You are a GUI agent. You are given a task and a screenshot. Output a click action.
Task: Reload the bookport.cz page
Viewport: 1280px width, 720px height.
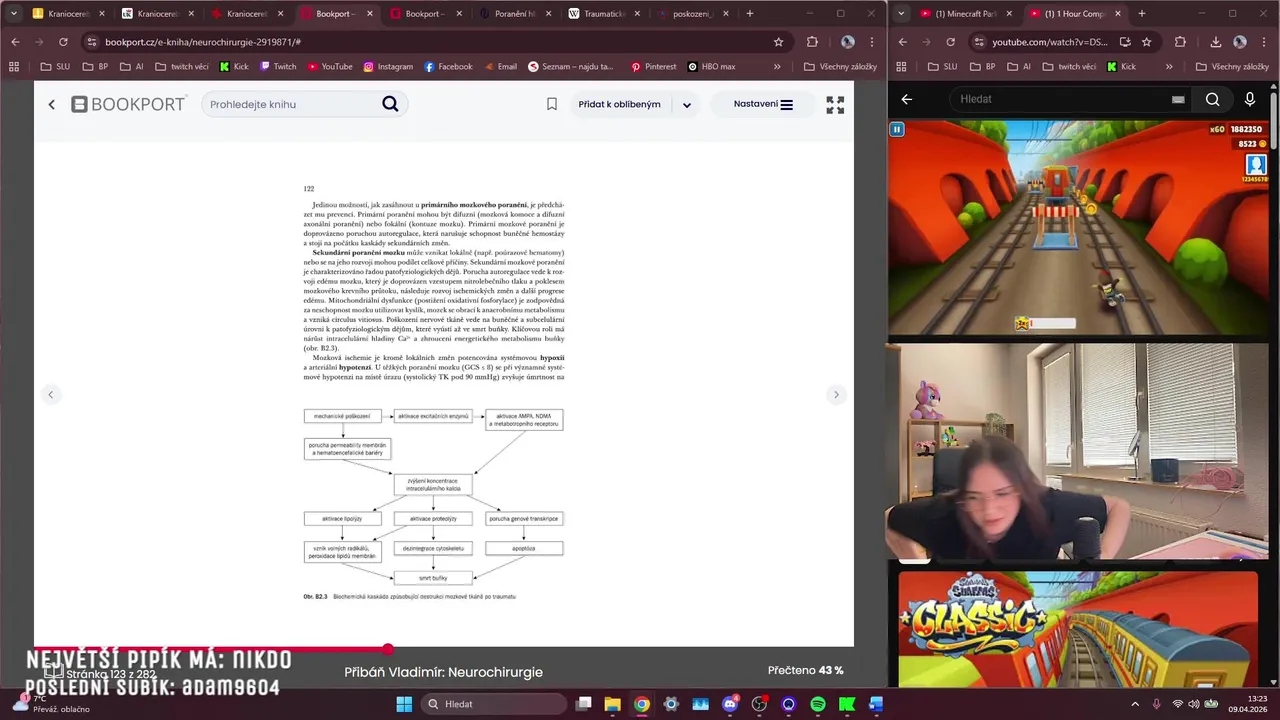click(x=63, y=42)
